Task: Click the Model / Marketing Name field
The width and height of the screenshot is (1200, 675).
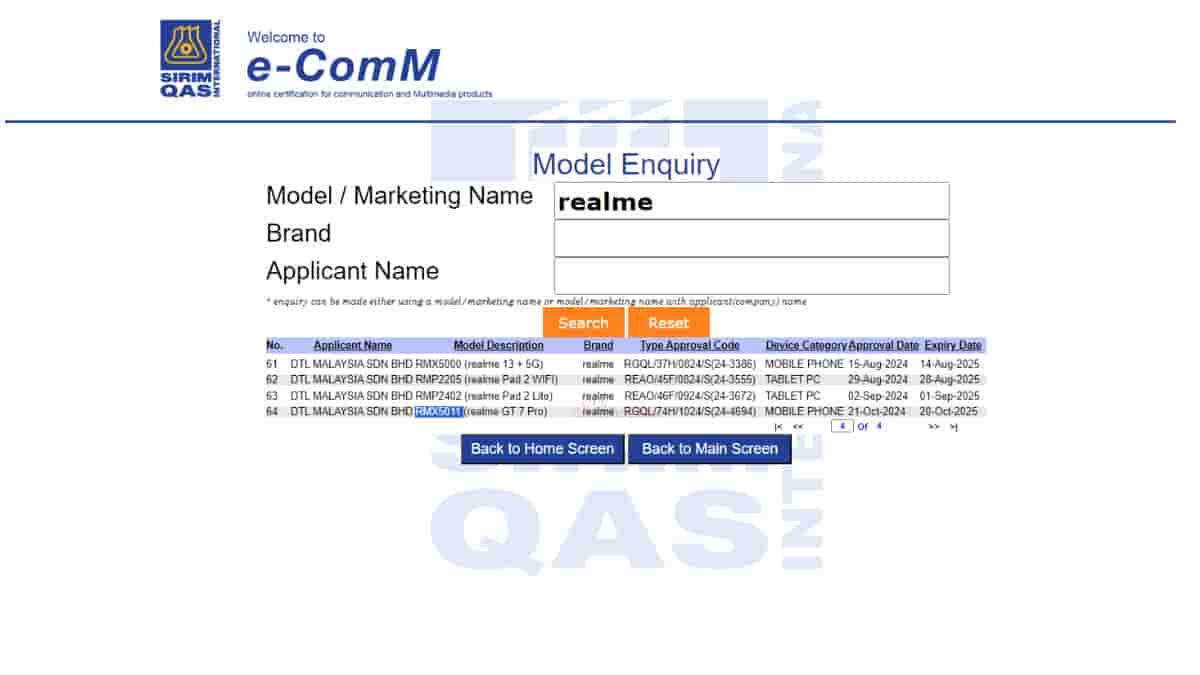Action: tap(751, 201)
